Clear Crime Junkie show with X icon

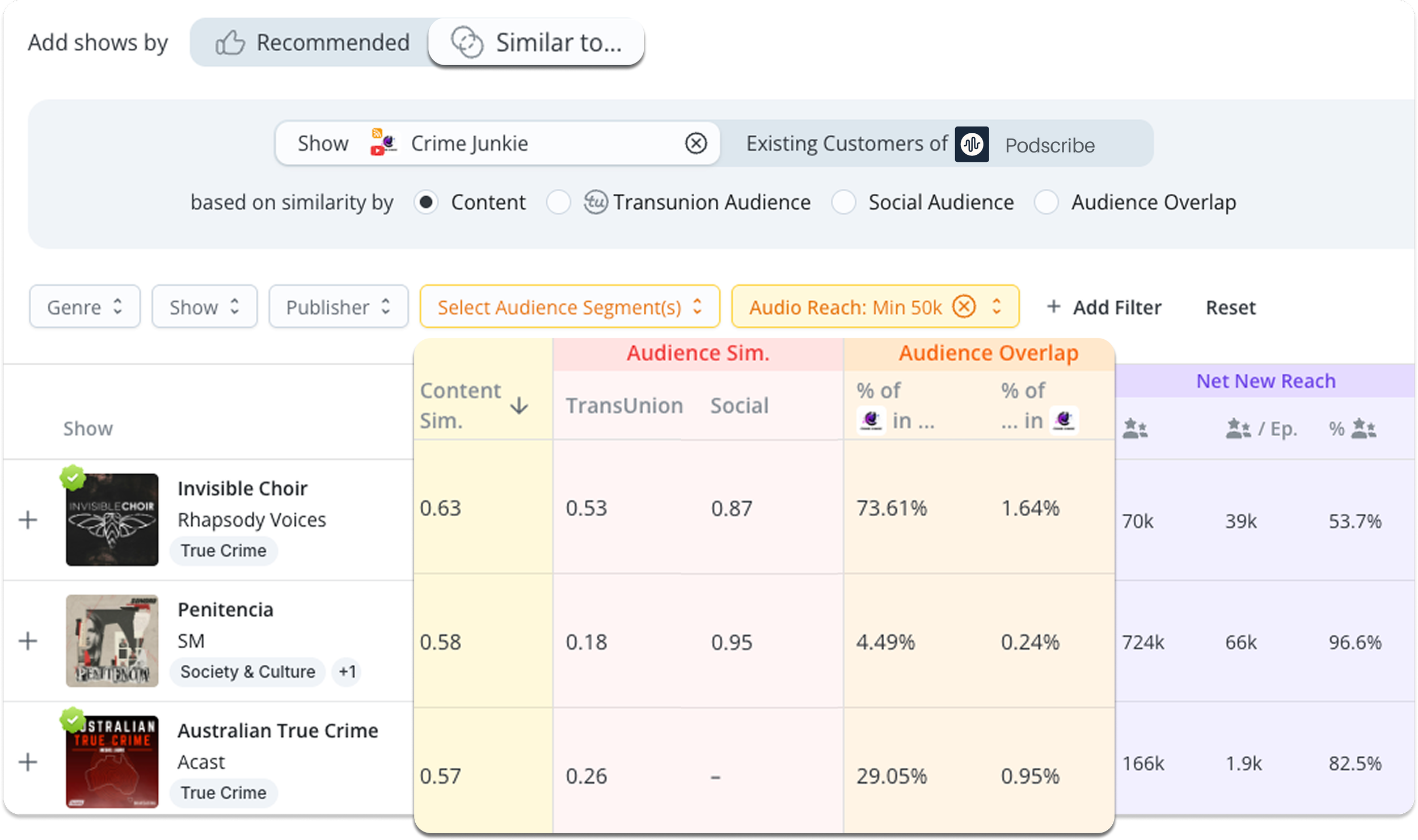tap(695, 143)
